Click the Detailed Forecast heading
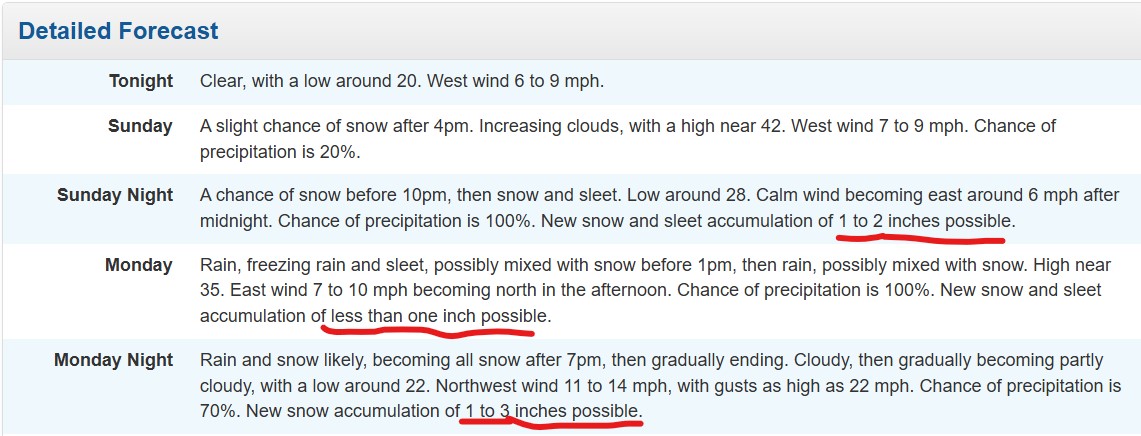The height and width of the screenshot is (436, 1141). (118, 31)
